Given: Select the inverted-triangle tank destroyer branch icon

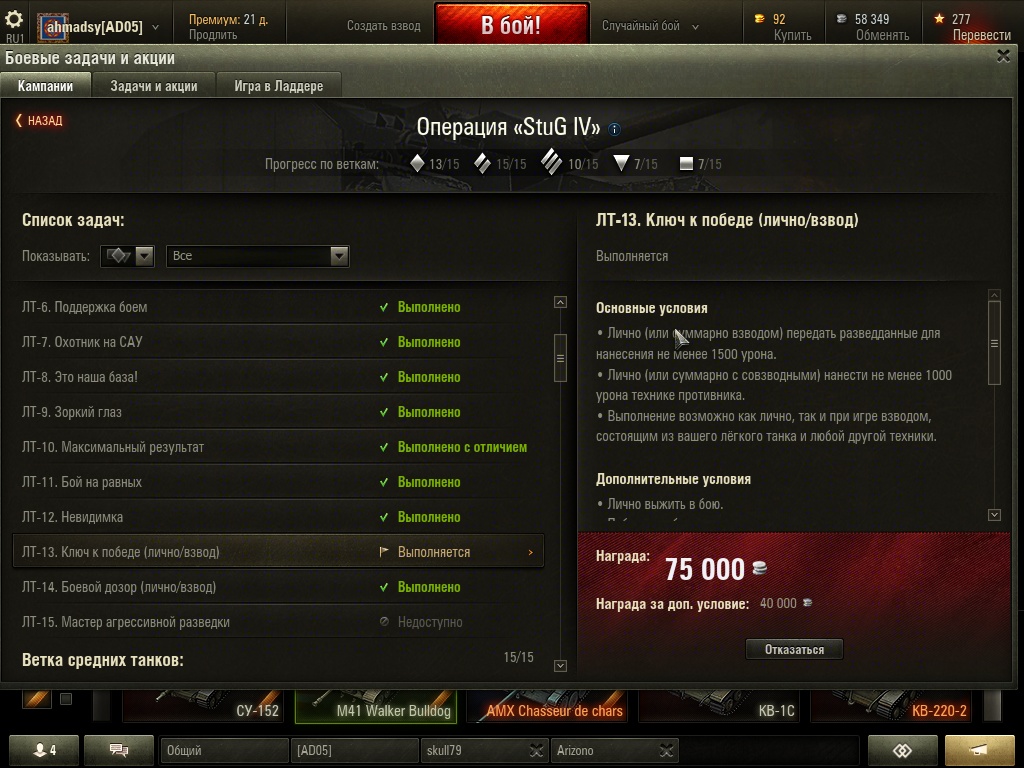Looking at the screenshot, I should 621,163.
